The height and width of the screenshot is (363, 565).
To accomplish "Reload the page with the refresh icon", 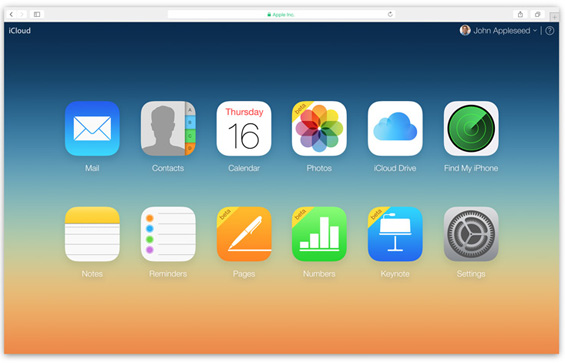I will coord(390,14).
